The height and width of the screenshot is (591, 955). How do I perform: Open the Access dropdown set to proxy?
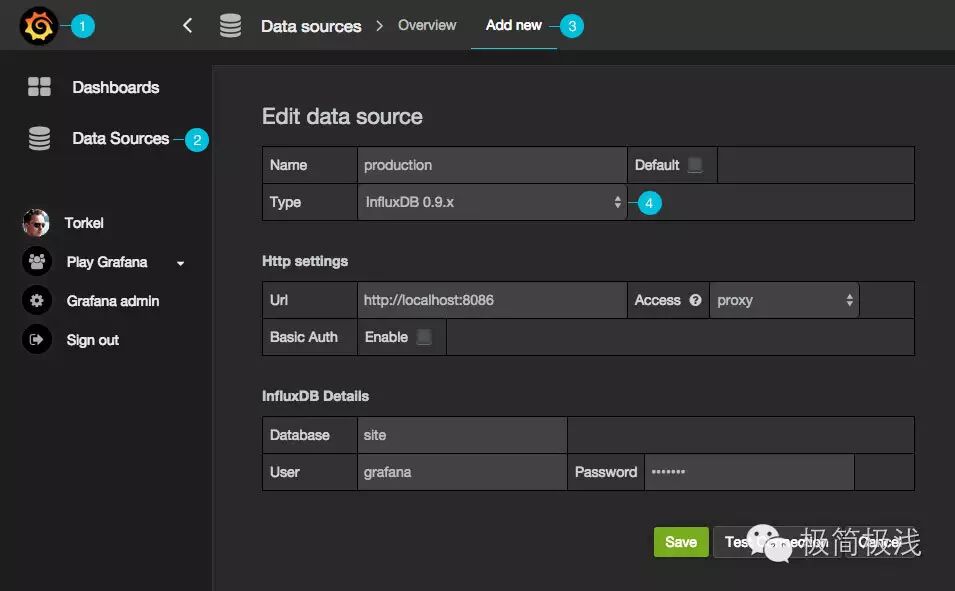[784, 300]
